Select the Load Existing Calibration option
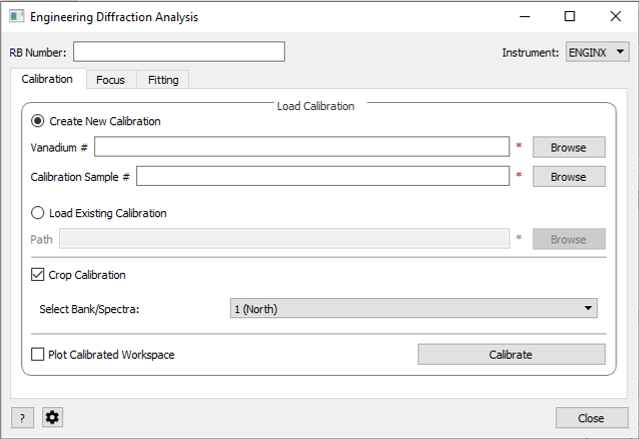 (x=39, y=213)
